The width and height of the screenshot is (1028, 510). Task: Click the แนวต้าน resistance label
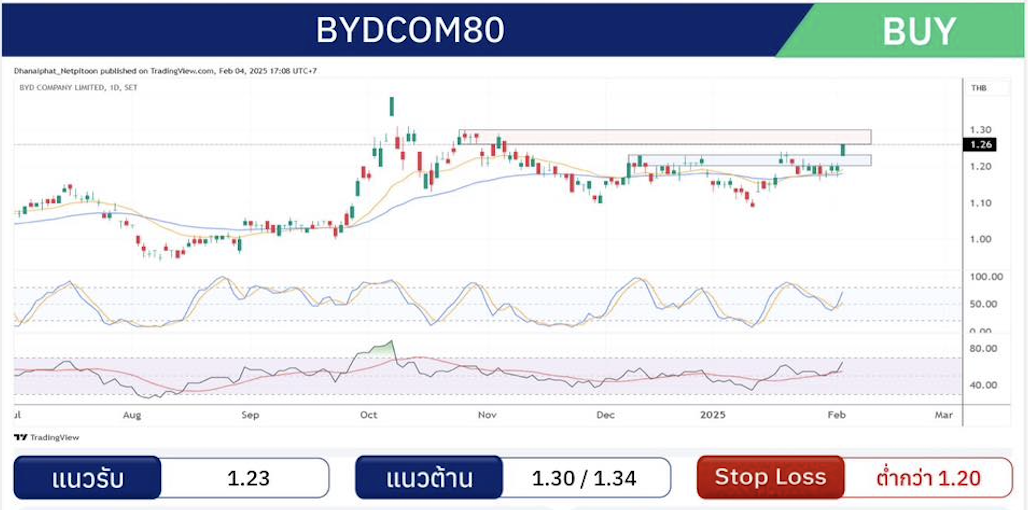(x=429, y=478)
